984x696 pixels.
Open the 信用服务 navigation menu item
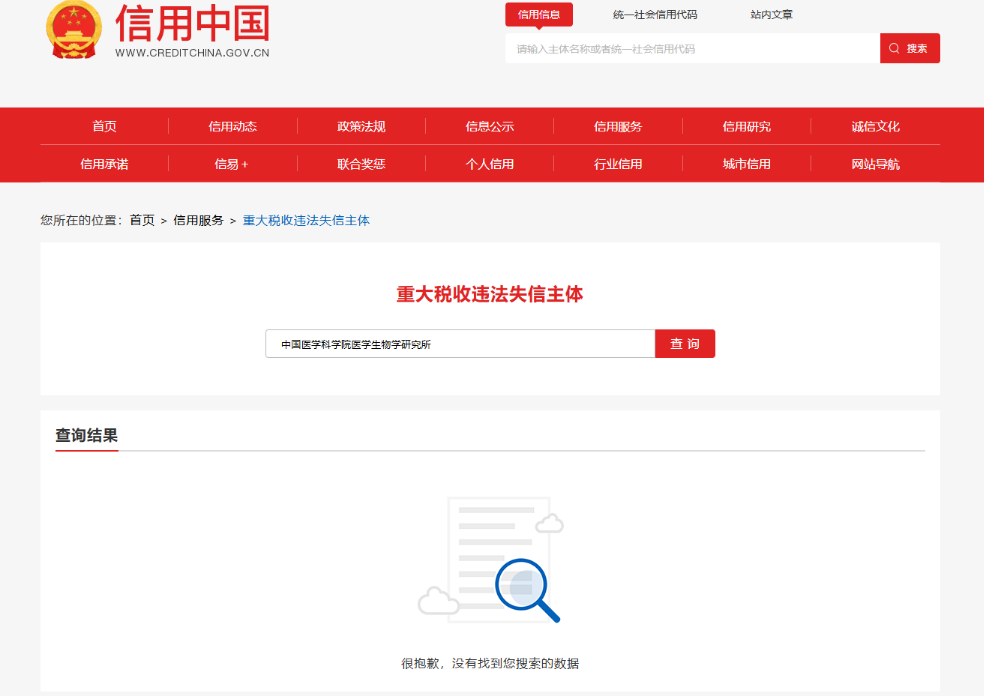point(618,126)
